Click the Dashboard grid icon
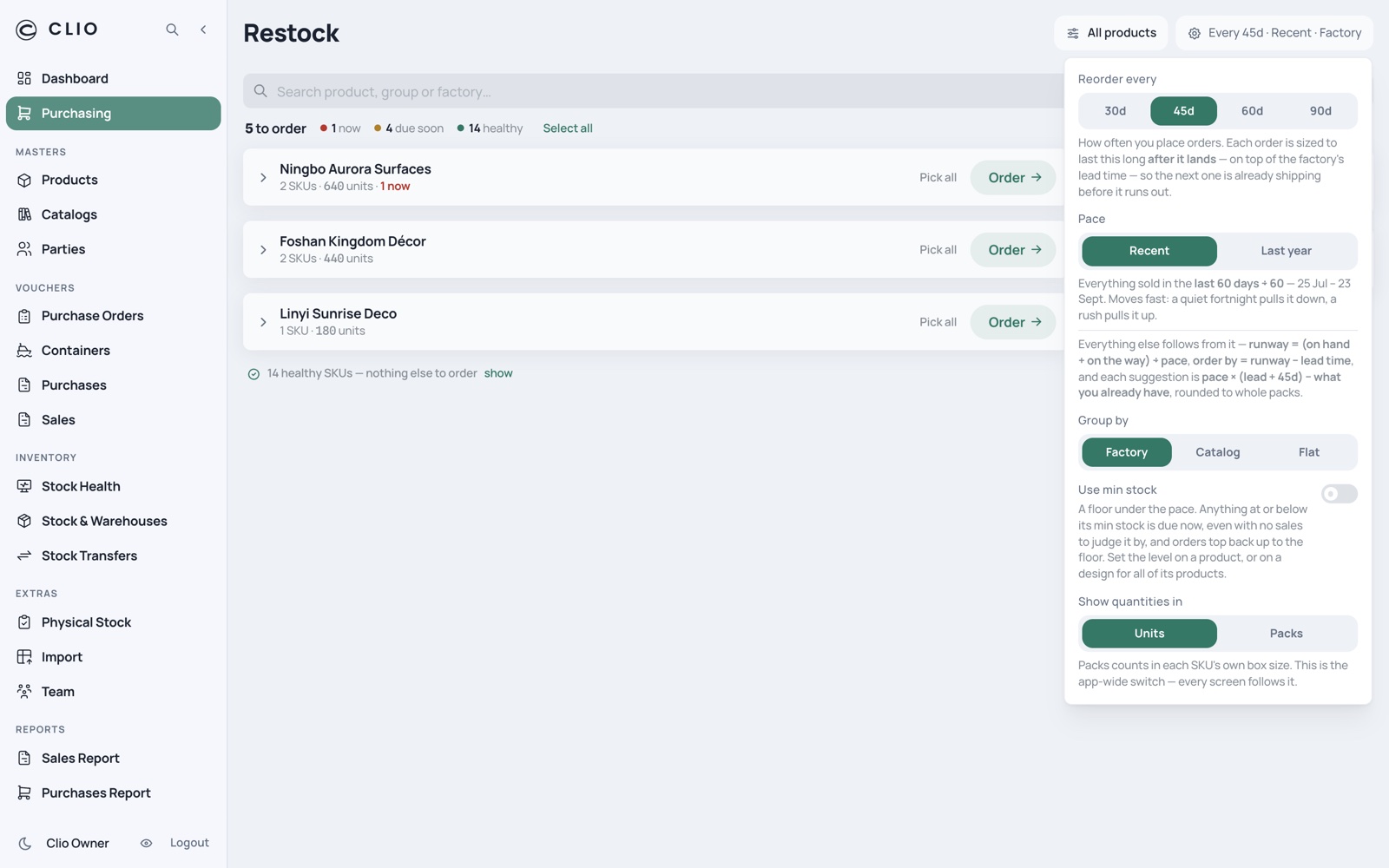 tap(24, 78)
